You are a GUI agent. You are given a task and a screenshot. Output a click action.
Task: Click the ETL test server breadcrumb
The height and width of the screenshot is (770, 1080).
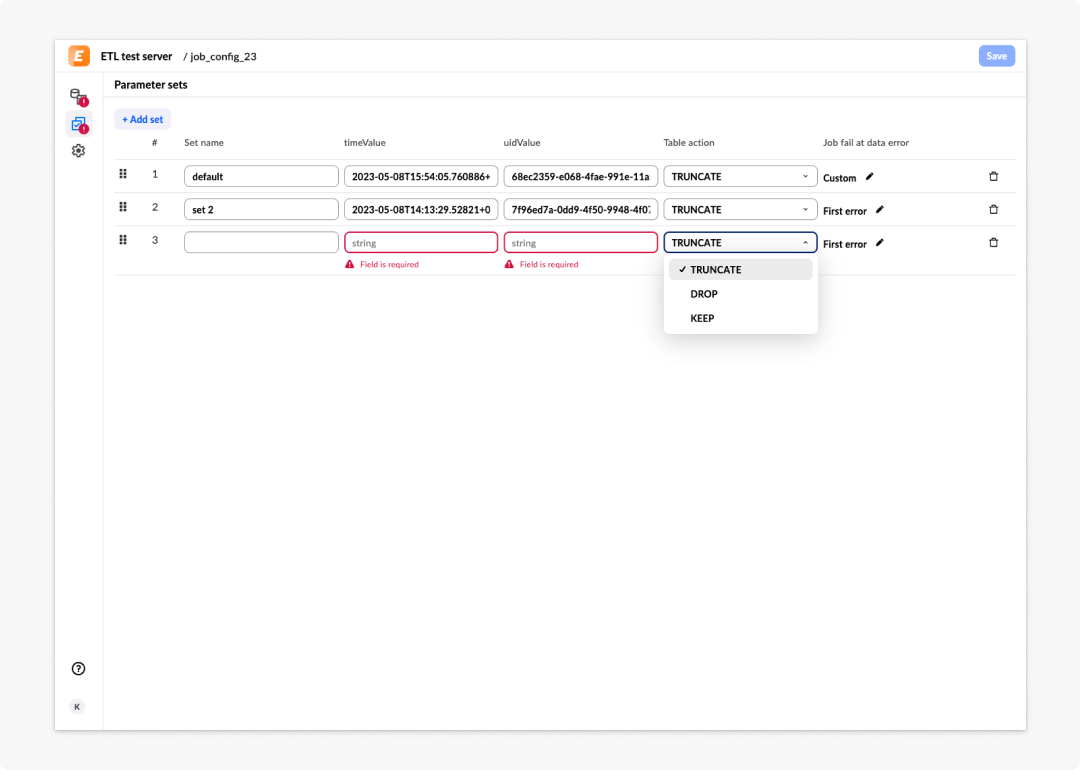pos(136,56)
